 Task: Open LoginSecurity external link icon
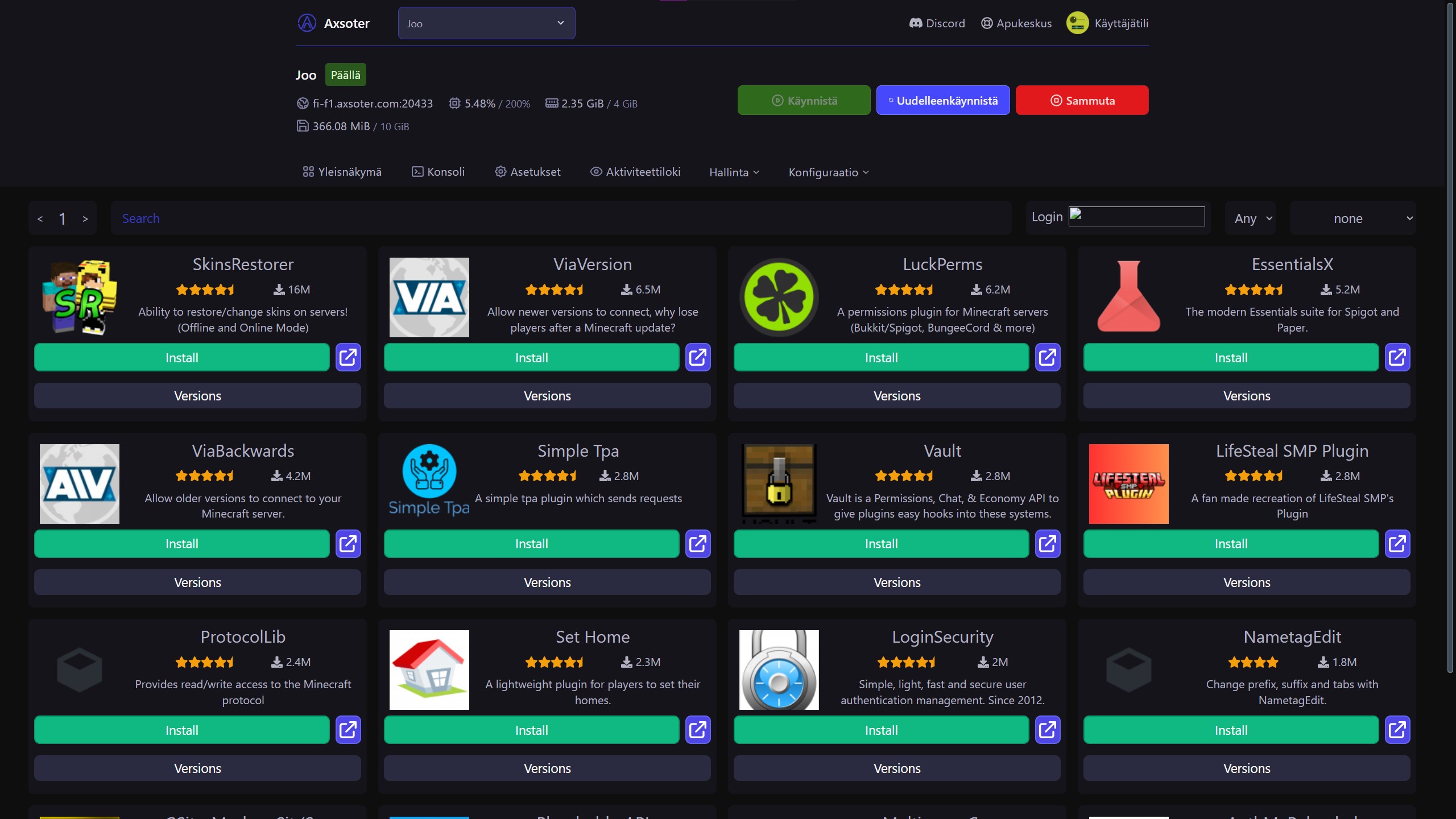(x=1048, y=730)
